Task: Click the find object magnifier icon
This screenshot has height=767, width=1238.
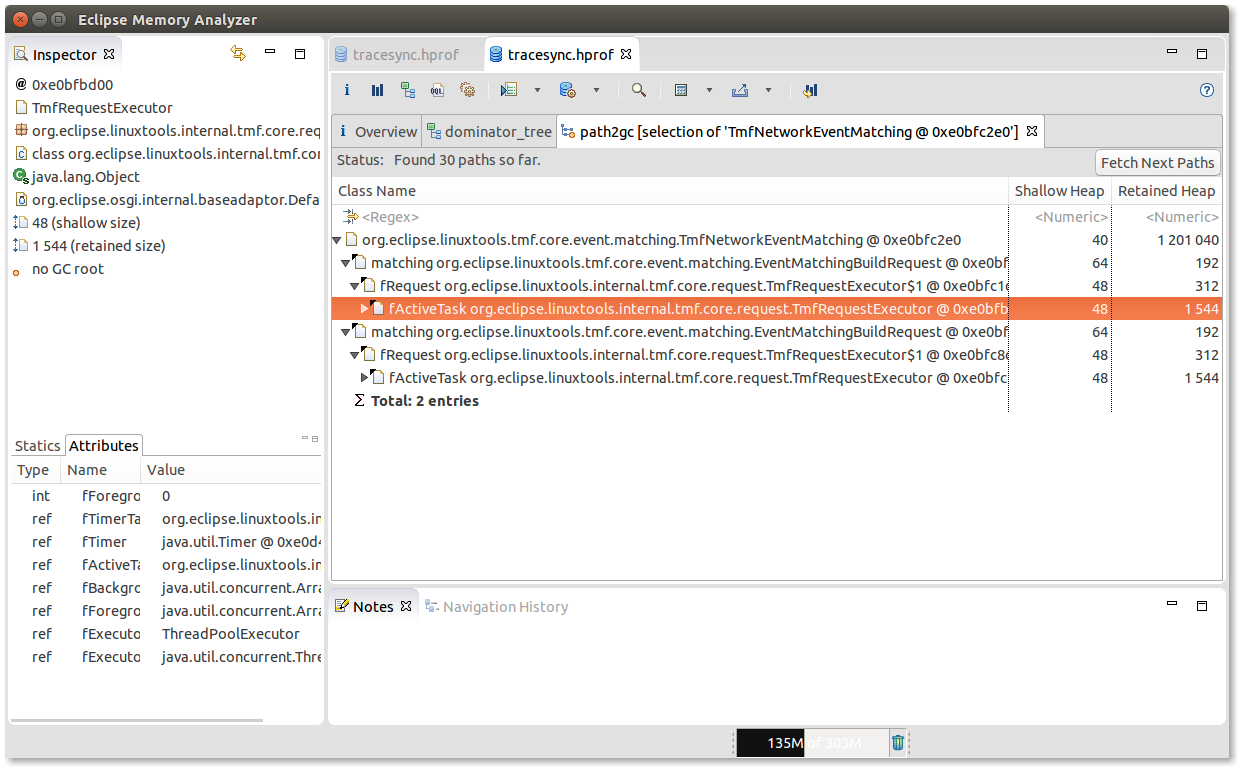Action: (638, 90)
